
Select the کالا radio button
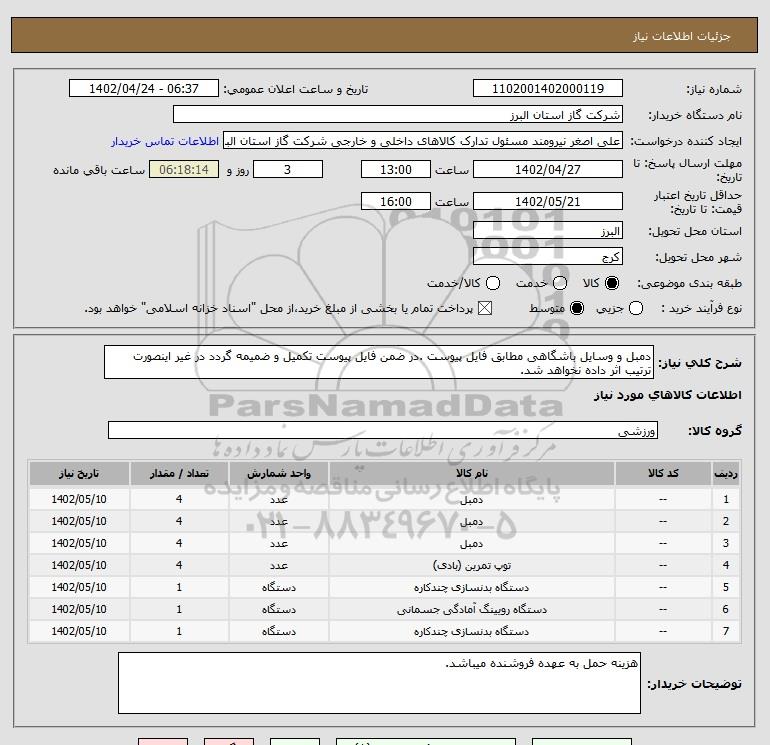tap(612, 283)
